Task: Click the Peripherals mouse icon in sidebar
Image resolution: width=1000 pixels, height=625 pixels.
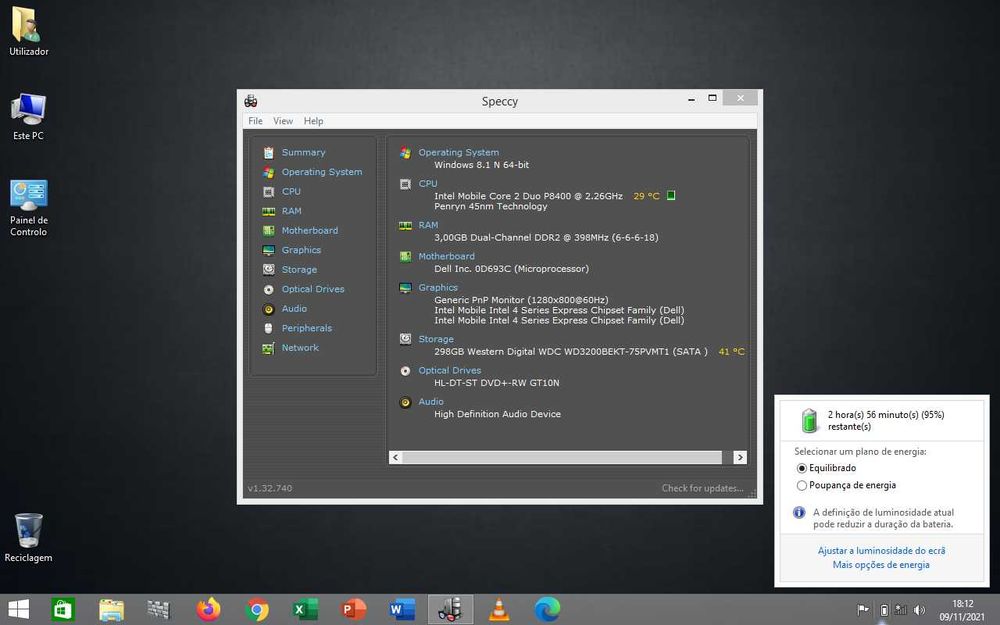Action: click(x=268, y=328)
